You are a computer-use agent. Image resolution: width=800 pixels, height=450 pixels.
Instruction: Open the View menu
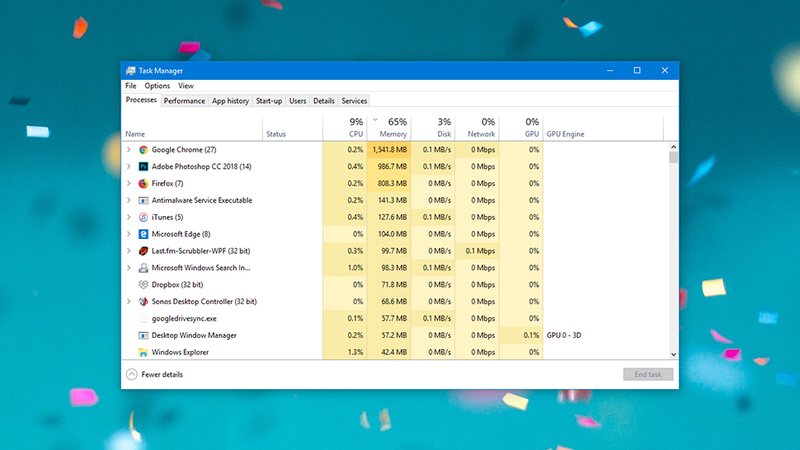tap(186, 86)
